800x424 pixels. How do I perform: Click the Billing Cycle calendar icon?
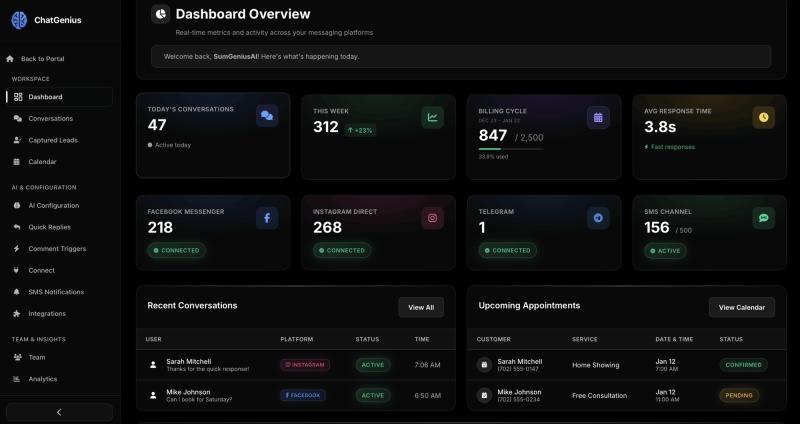[x=598, y=117]
